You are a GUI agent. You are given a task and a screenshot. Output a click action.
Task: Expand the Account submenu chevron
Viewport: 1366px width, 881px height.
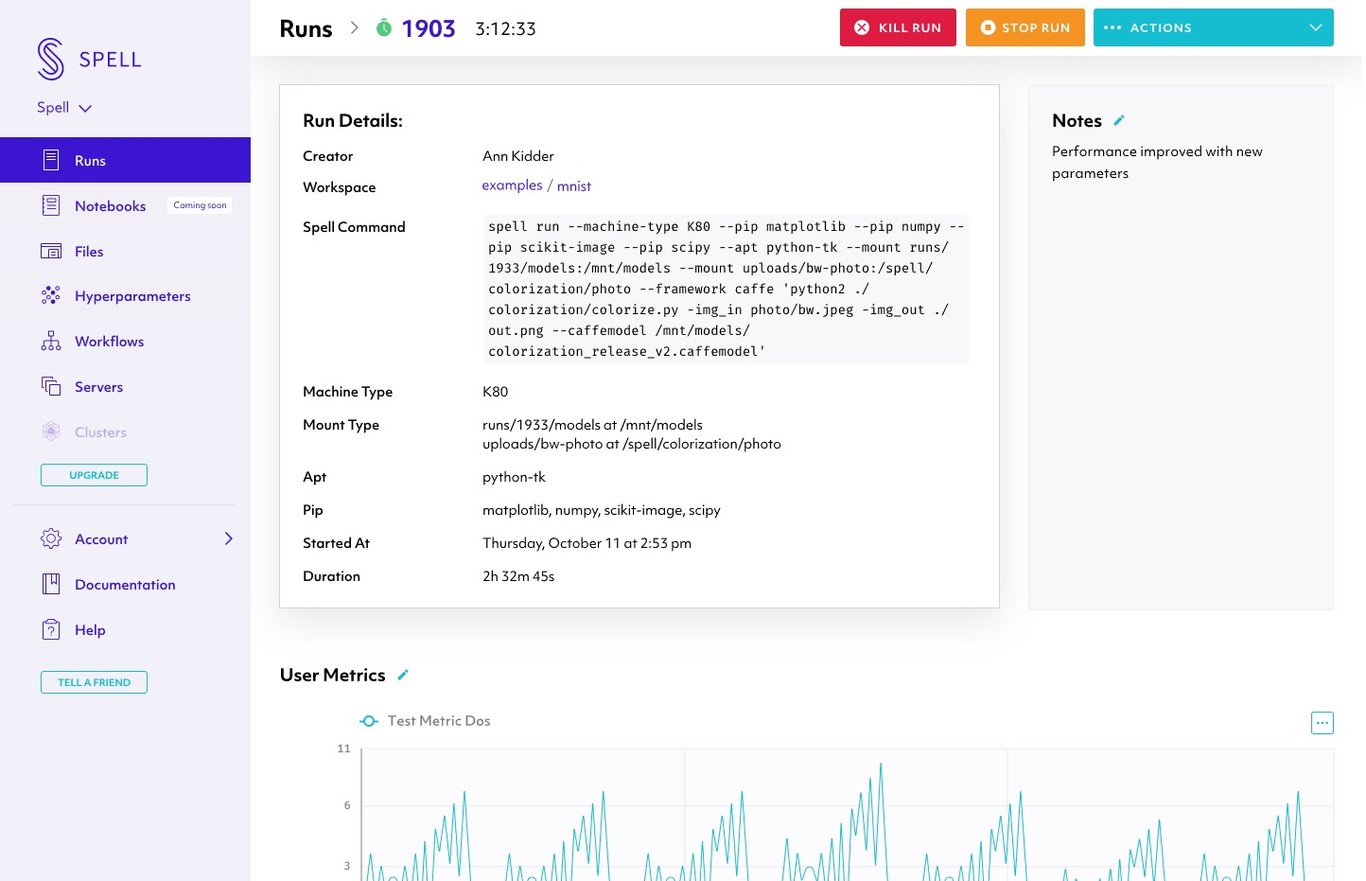coord(228,539)
